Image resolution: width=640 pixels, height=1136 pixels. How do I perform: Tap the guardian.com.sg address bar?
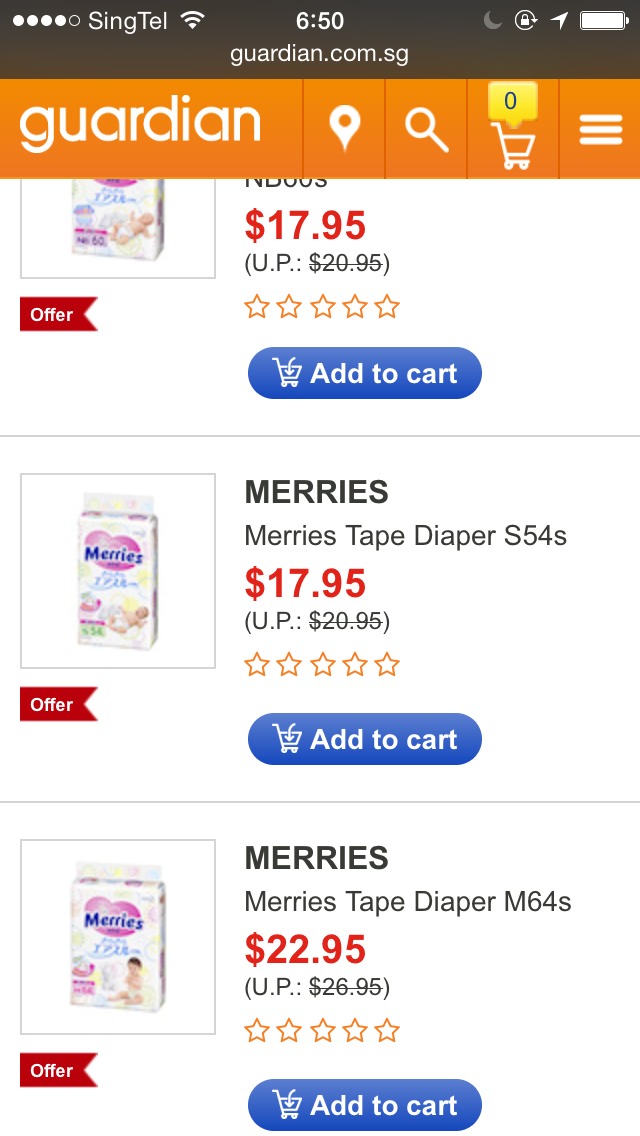pyautogui.click(x=319, y=53)
